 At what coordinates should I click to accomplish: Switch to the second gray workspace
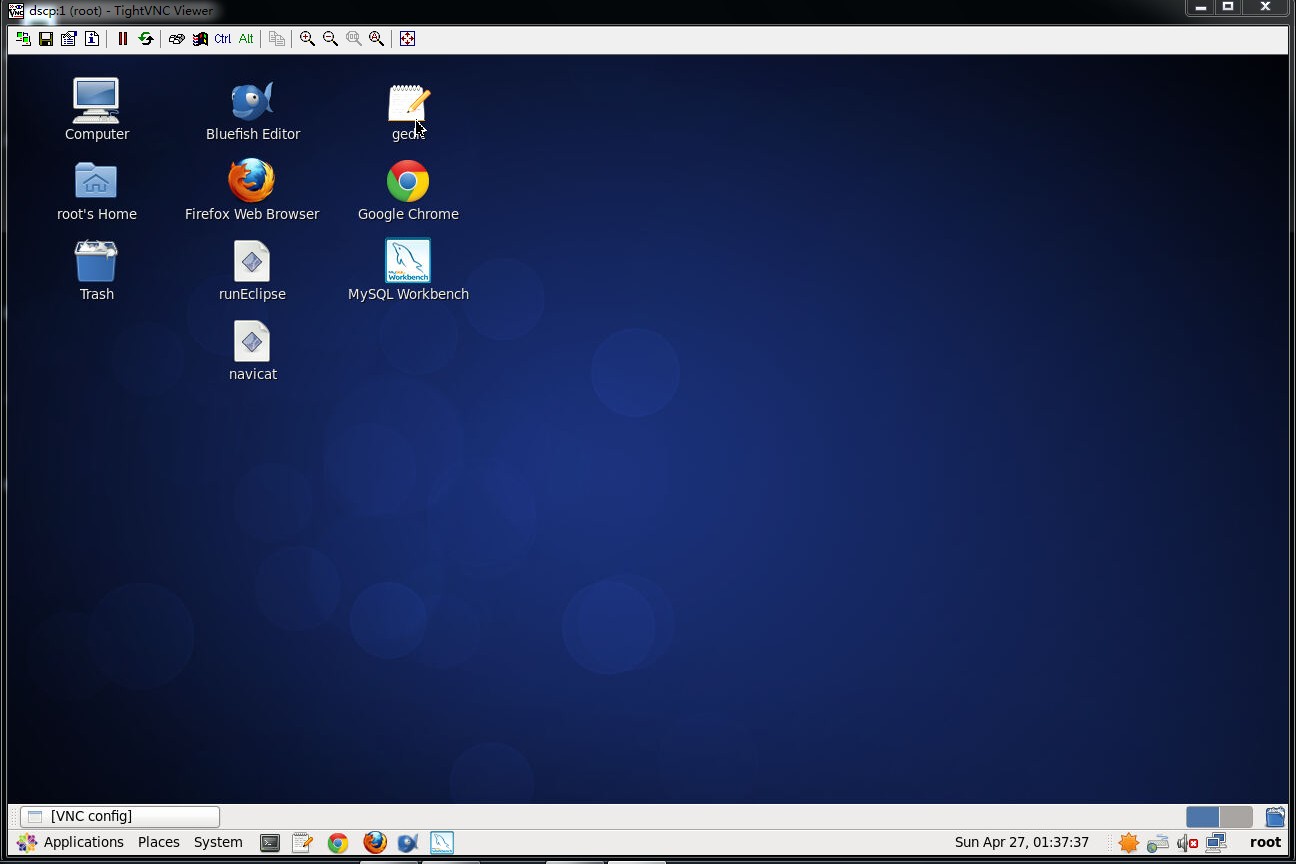(x=1236, y=817)
